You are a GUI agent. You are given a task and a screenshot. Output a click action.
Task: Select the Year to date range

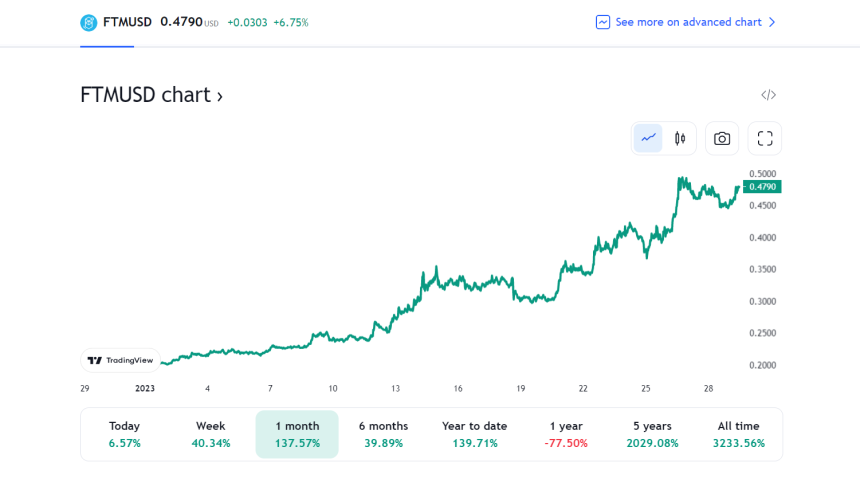(x=474, y=434)
